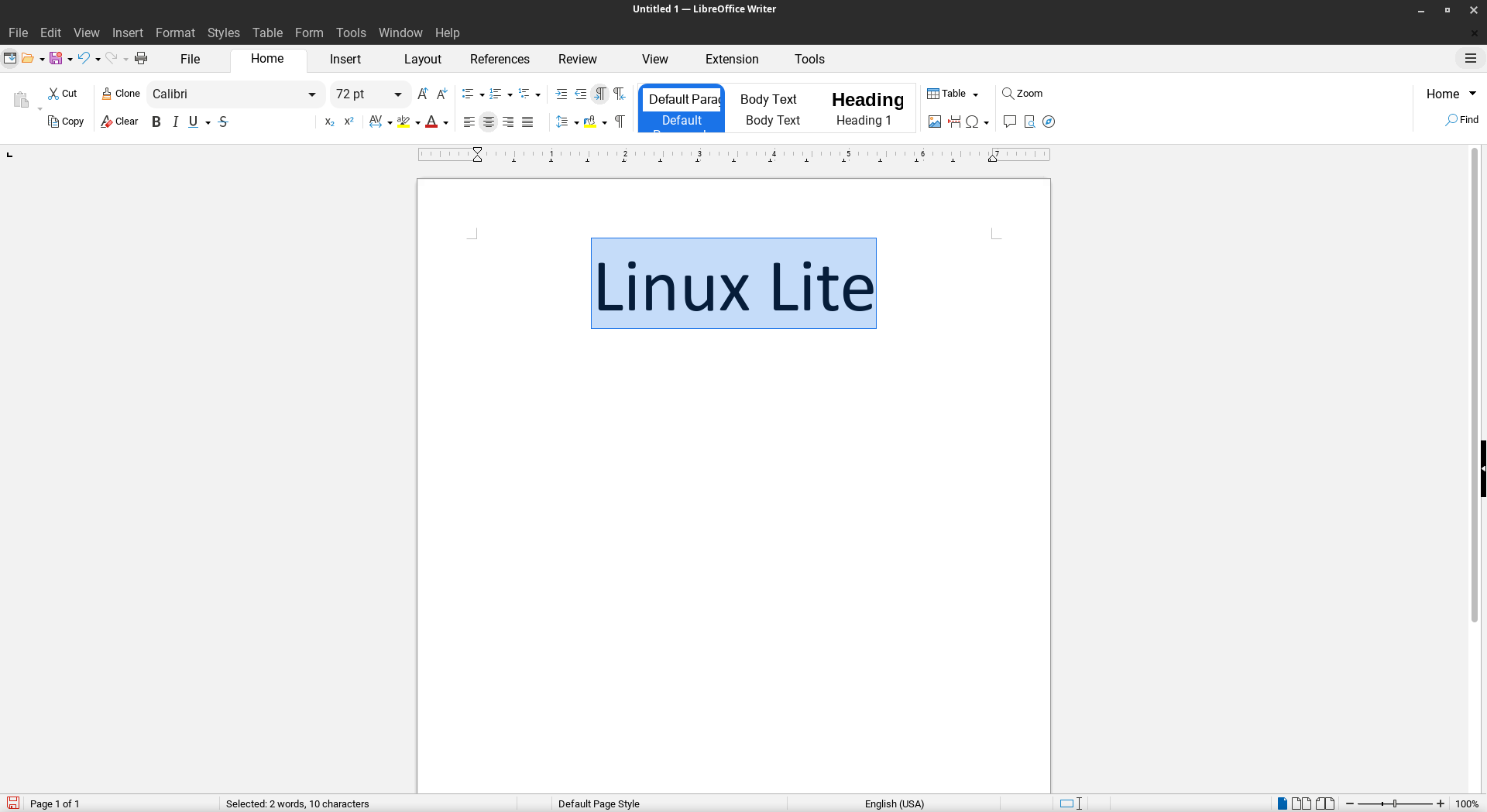The width and height of the screenshot is (1487, 812).
Task: Click the numbered list icon
Action: point(496,94)
